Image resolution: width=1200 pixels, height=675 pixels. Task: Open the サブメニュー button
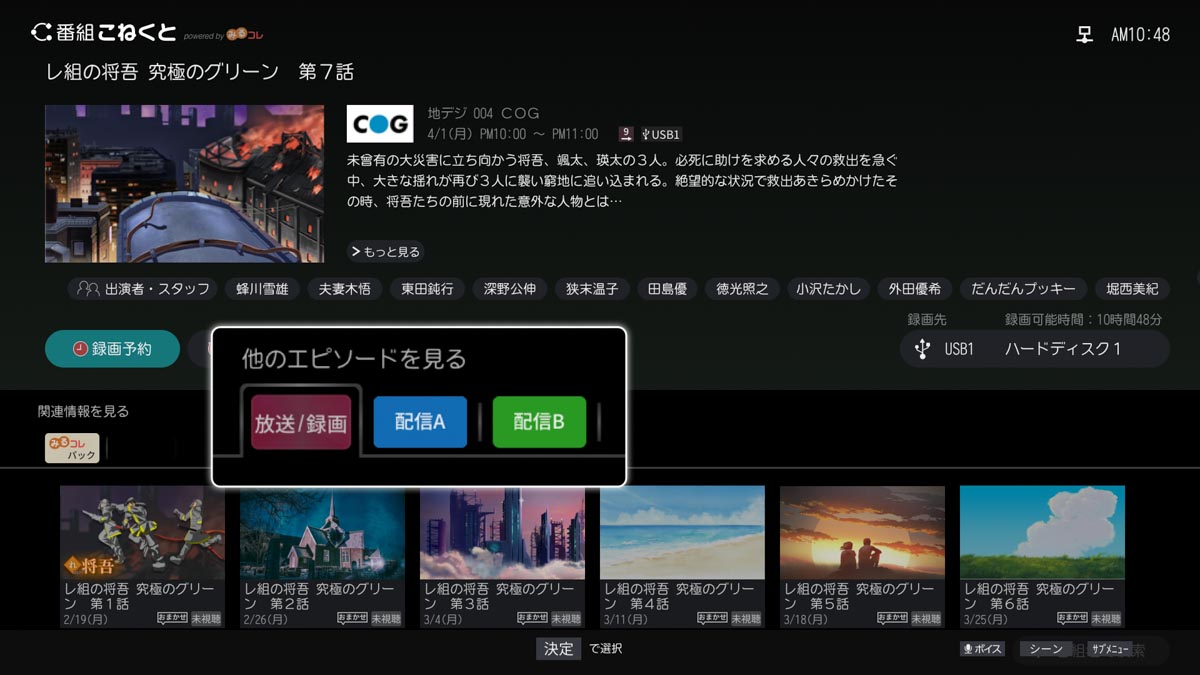click(x=1110, y=649)
